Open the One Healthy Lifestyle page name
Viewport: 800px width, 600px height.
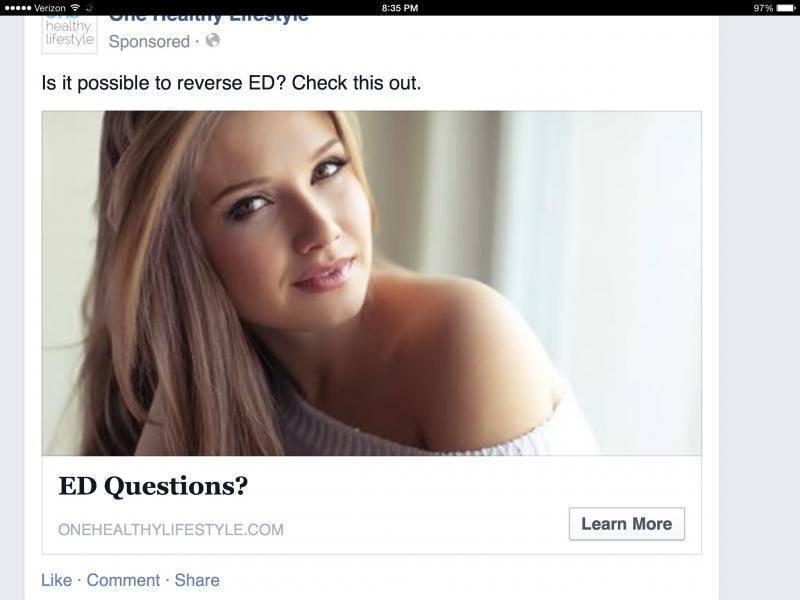click(209, 18)
